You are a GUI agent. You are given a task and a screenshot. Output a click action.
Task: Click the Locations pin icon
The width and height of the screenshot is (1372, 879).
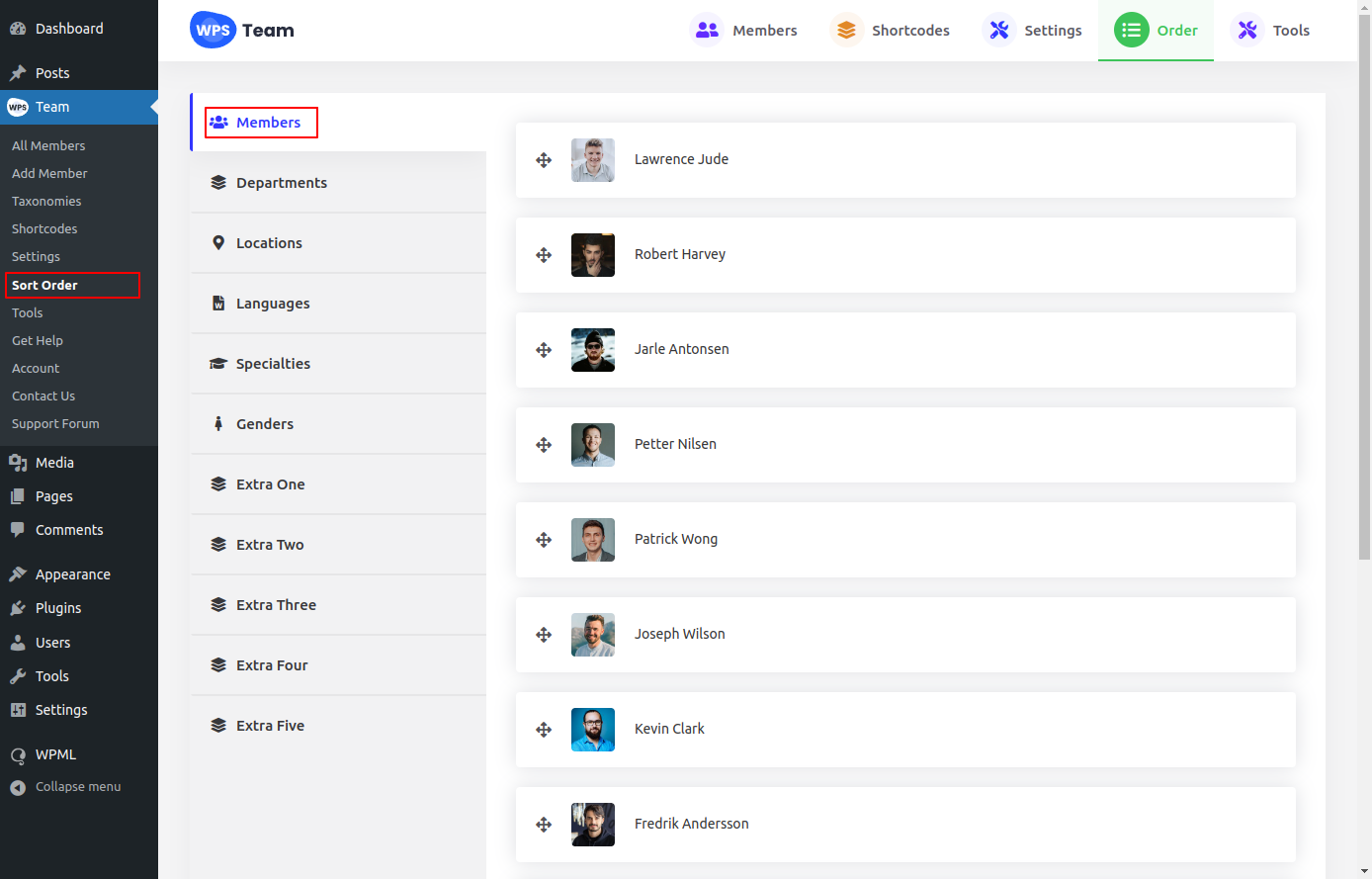[x=218, y=243]
